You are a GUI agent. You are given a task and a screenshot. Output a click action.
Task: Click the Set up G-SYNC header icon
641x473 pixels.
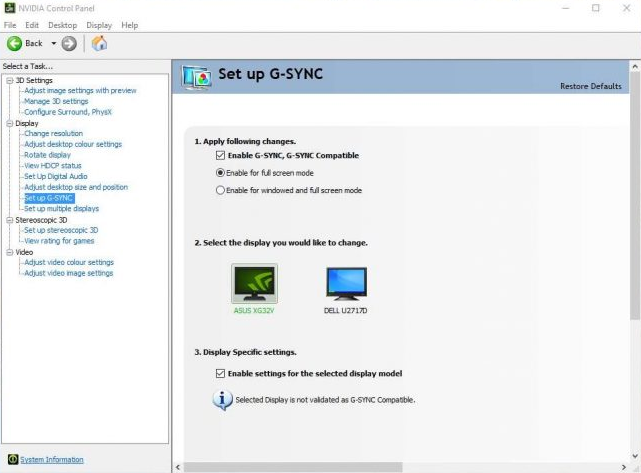(x=197, y=77)
